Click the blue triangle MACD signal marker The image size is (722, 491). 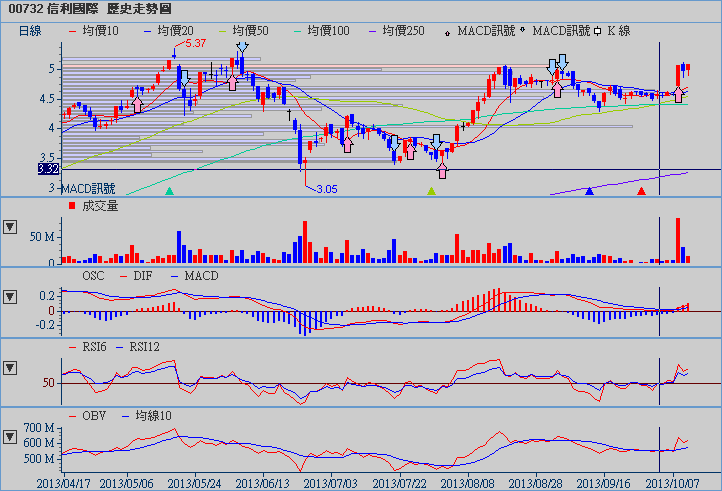(x=589, y=190)
